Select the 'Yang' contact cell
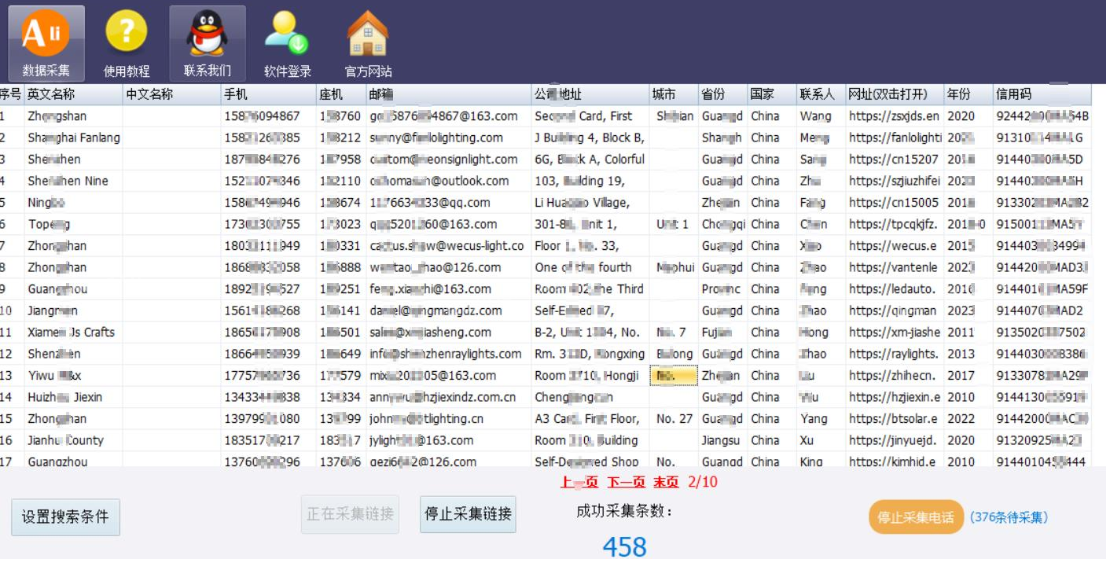The width and height of the screenshot is (1106, 565). (x=821, y=418)
